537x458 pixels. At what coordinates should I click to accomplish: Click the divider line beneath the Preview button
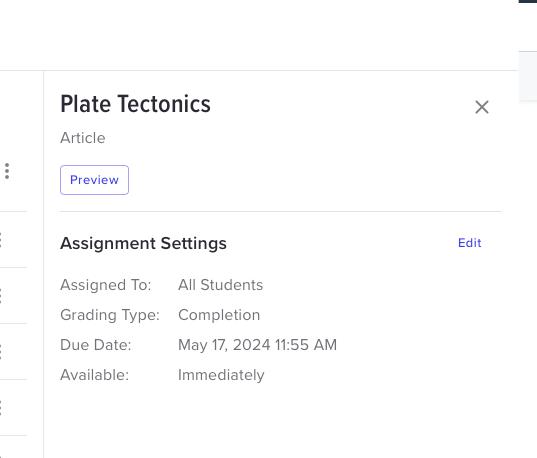pos(281,211)
